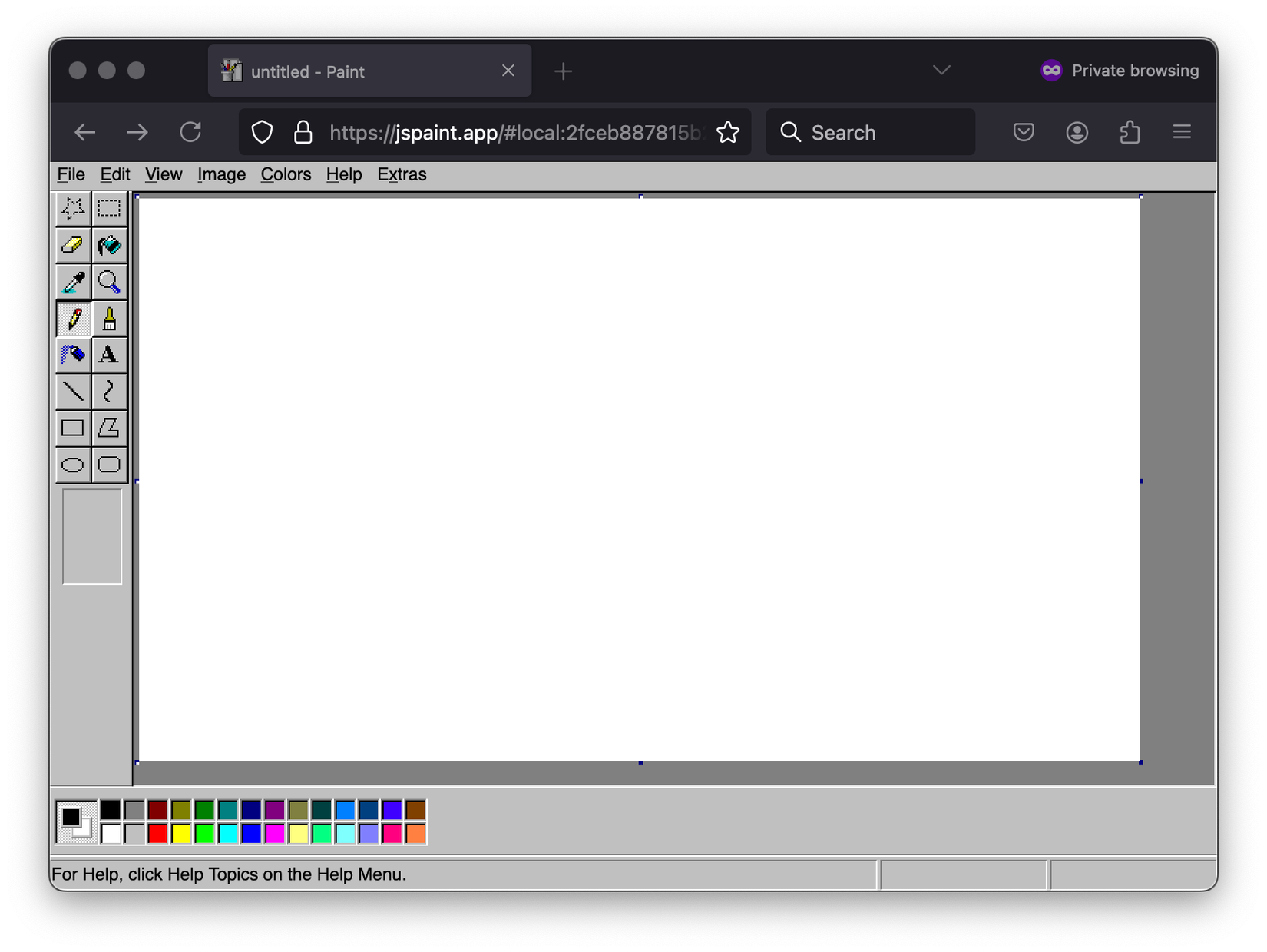Select the Magnifier tool

coord(109,282)
